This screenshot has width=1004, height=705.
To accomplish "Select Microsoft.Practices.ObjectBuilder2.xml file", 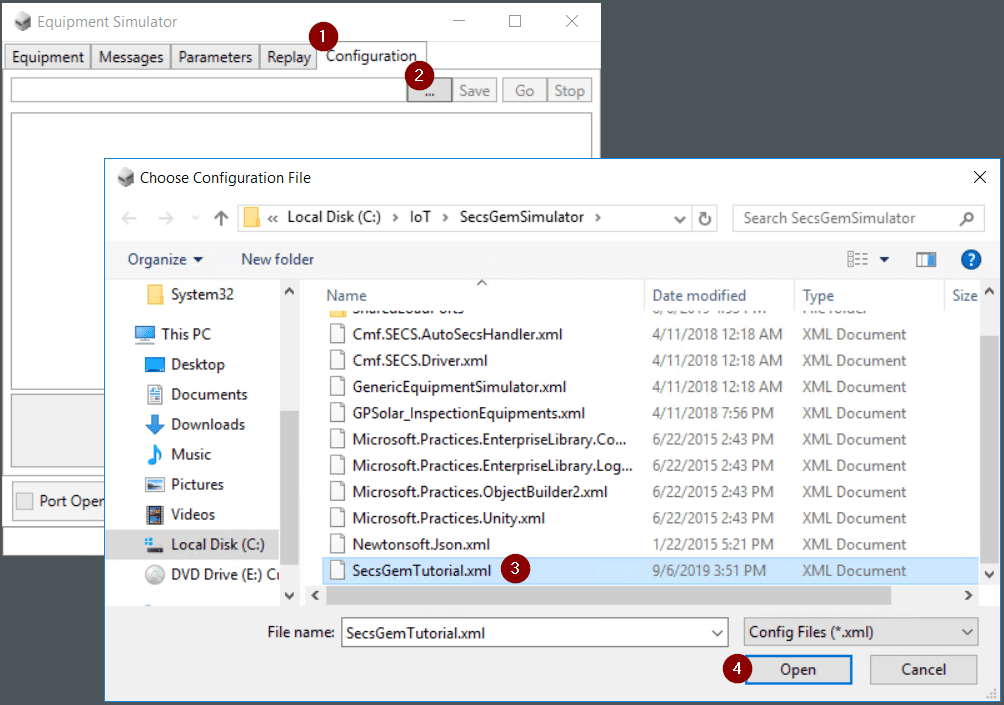I will coord(480,492).
